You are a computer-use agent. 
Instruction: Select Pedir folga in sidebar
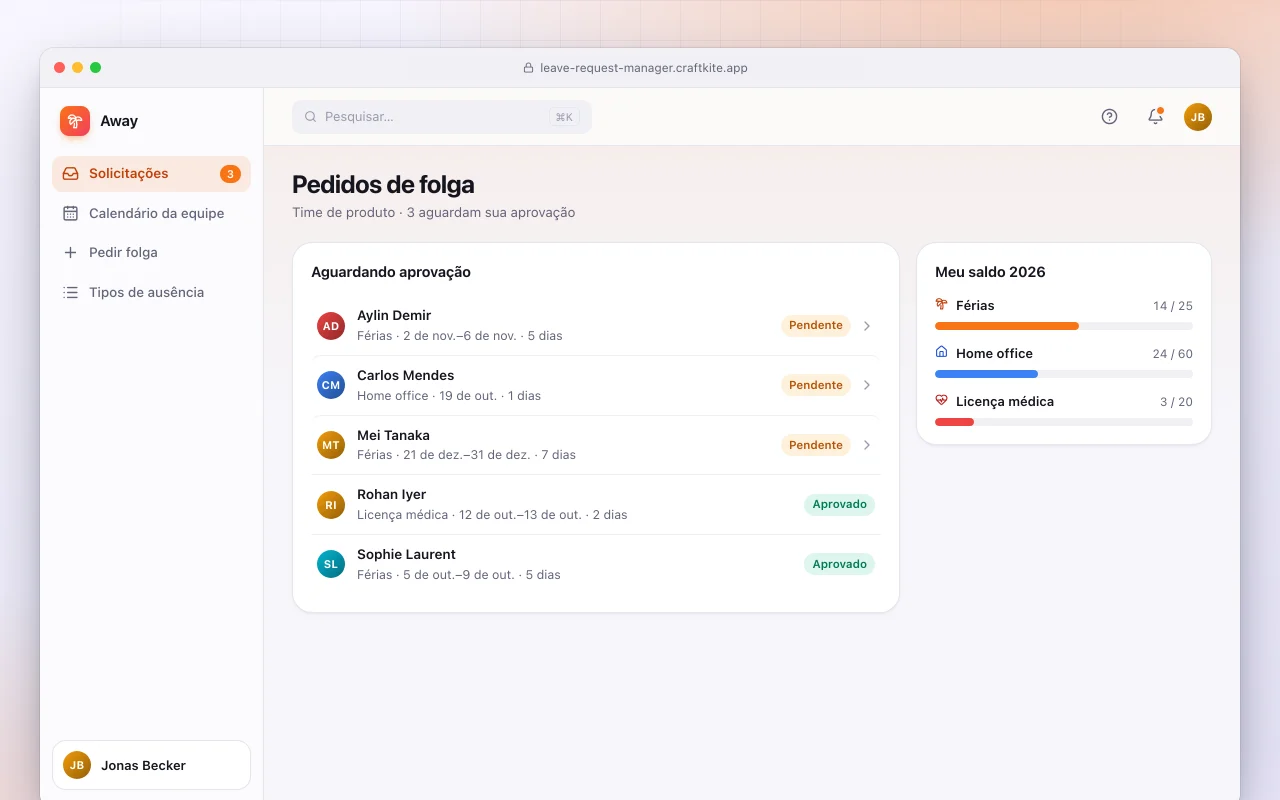[x=151, y=253]
